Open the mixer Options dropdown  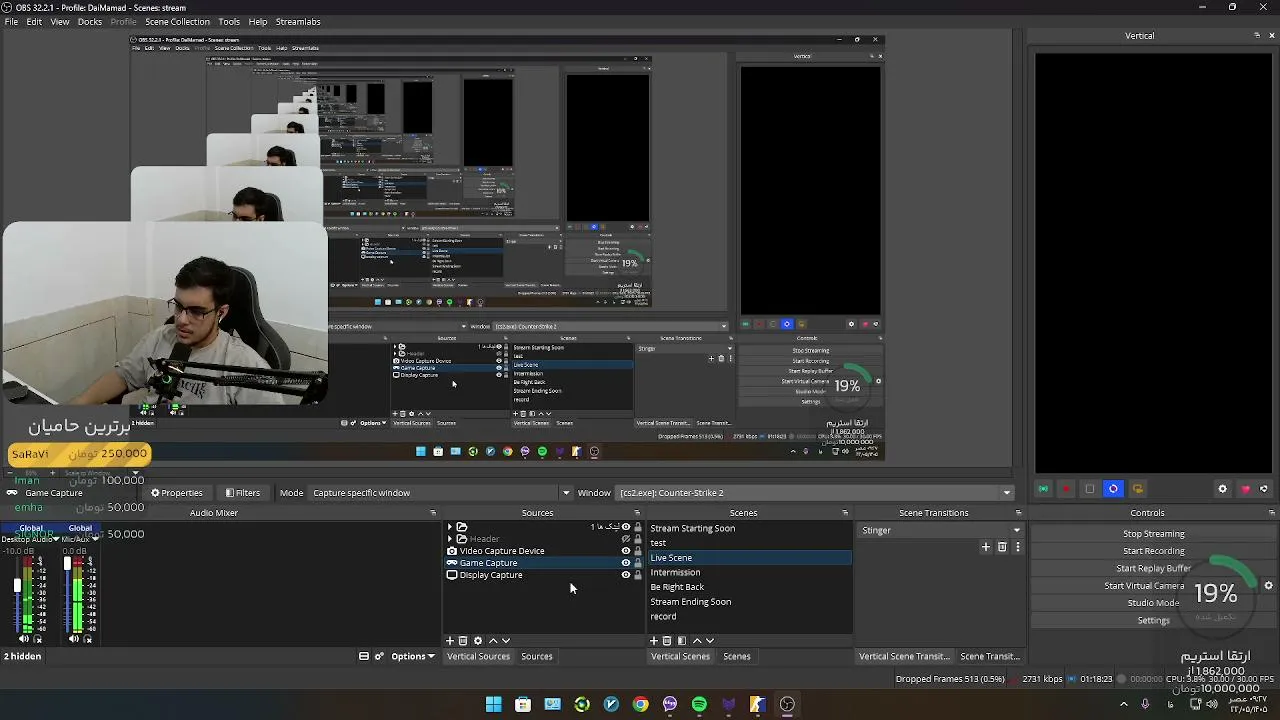pos(412,656)
